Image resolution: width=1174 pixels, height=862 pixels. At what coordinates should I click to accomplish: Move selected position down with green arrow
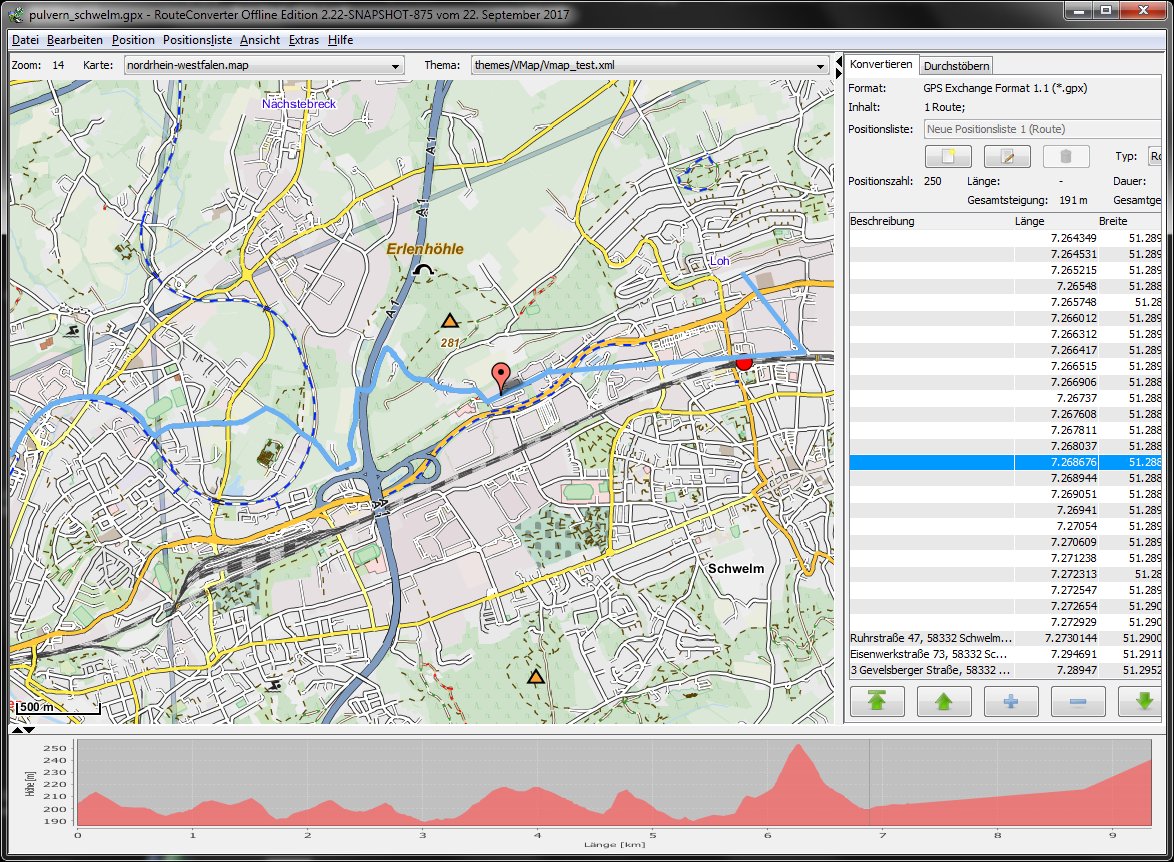tap(1144, 701)
